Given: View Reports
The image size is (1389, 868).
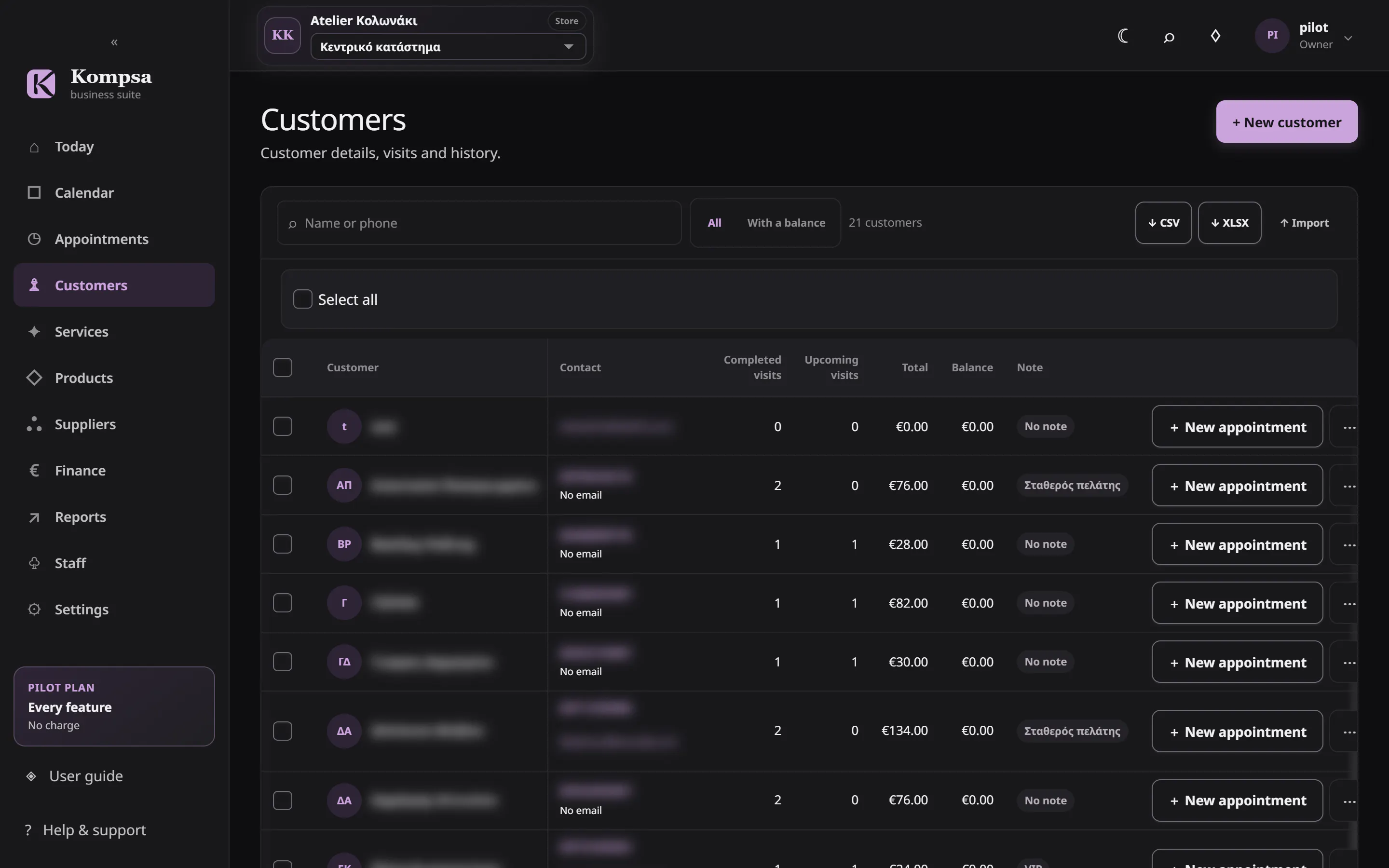Looking at the screenshot, I should coord(114,517).
